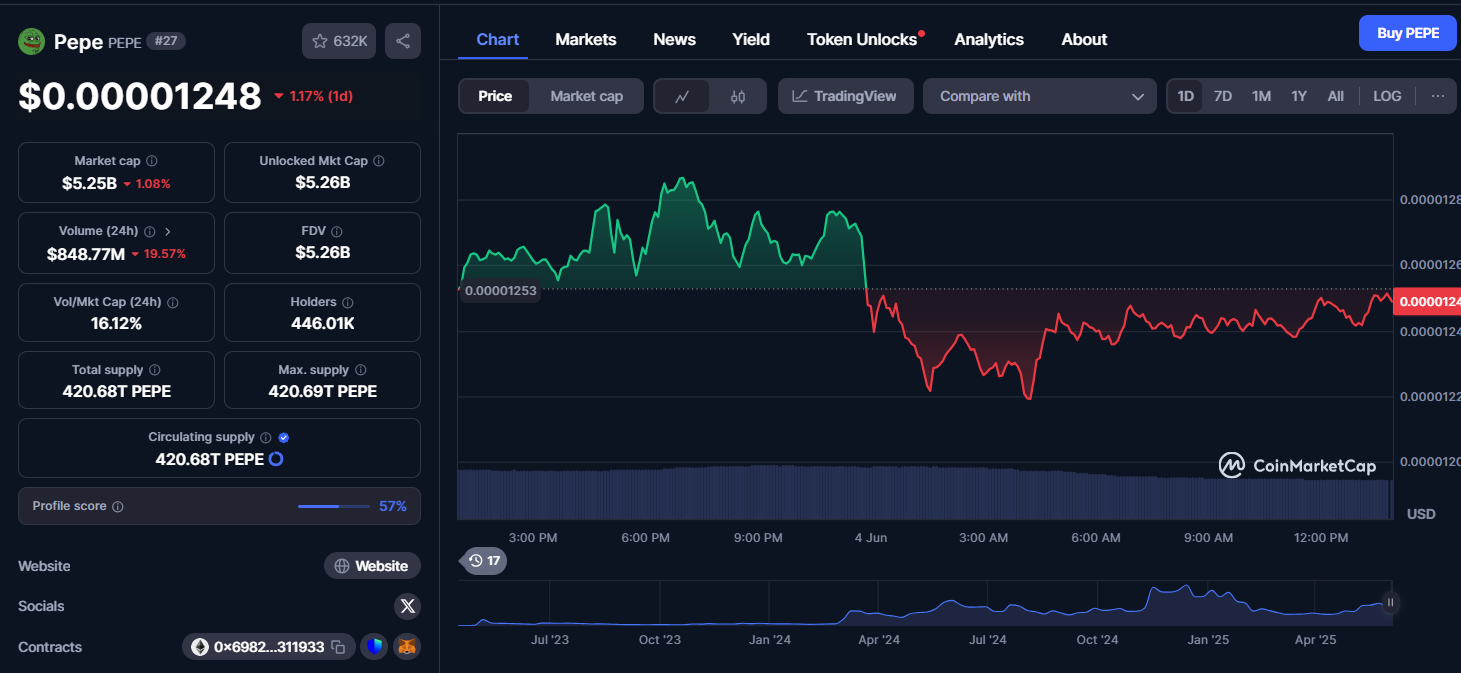
Task: Click the share icon next to watchlist
Action: [403, 41]
